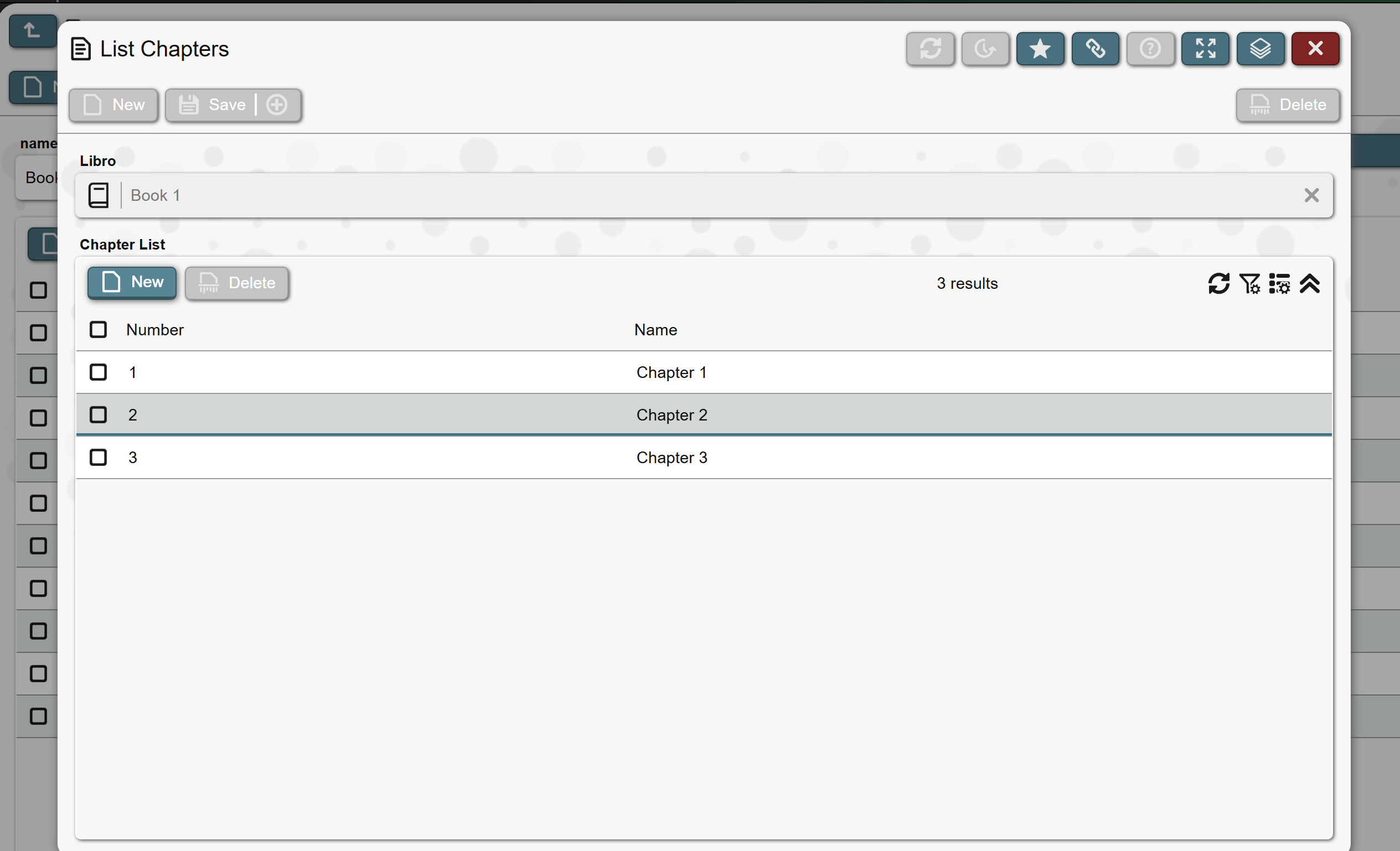Viewport: 1400px width, 851px height.
Task: Collapse the Chapter List with double chevron
Action: point(1310,283)
